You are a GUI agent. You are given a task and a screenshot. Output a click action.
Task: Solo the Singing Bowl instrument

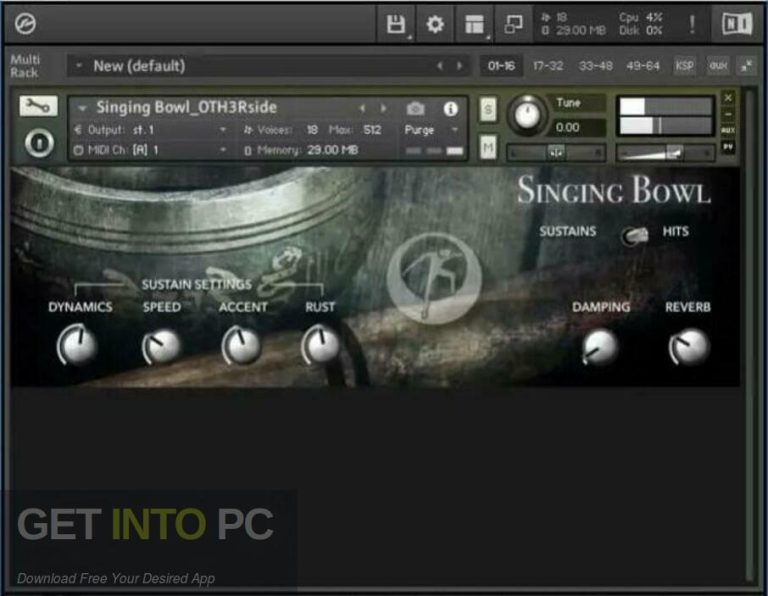tap(488, 110)
